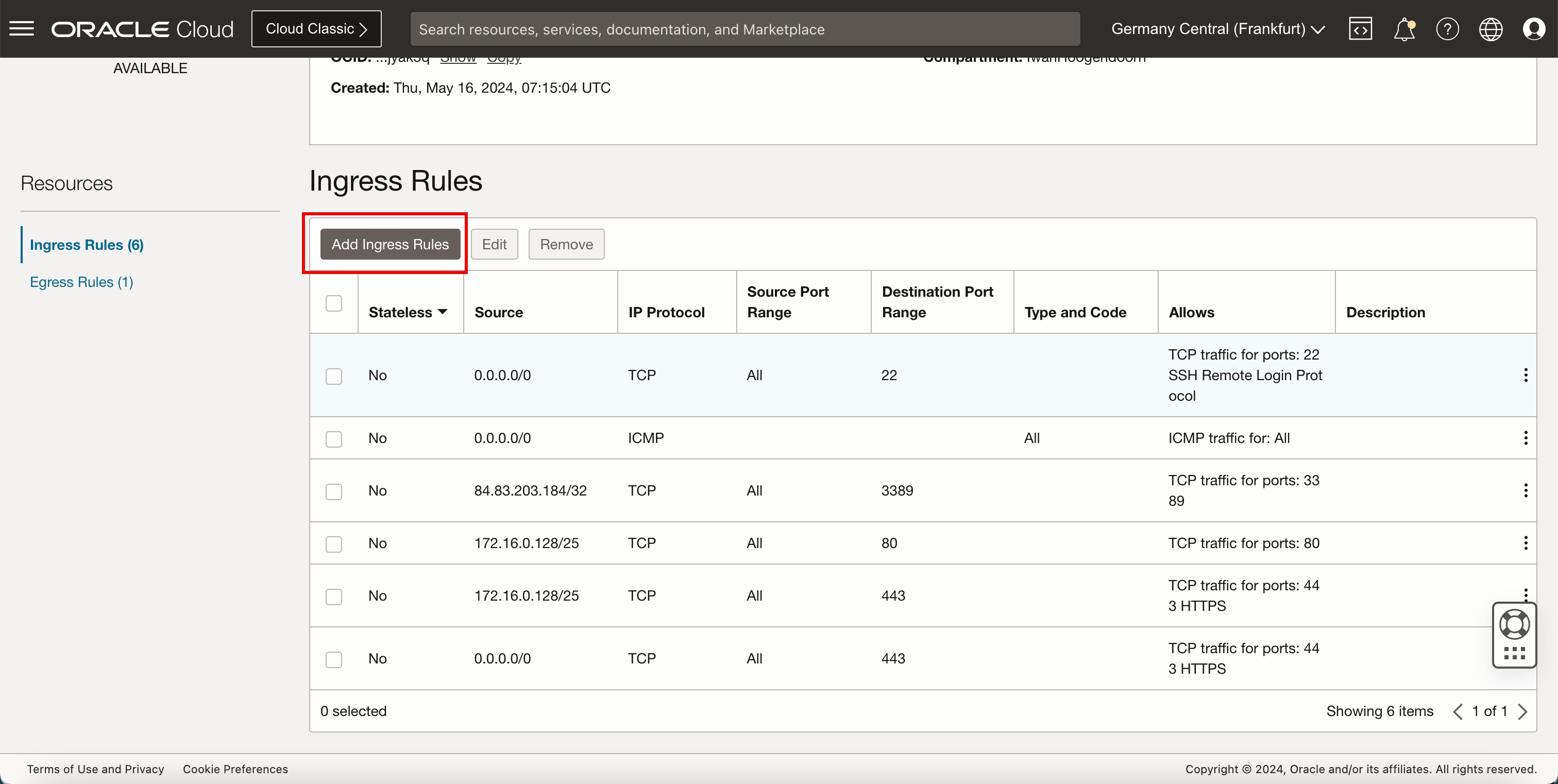Click the three-dot menu on port 22 rule
This screenshot has width=1558, height=784.
1526,375
